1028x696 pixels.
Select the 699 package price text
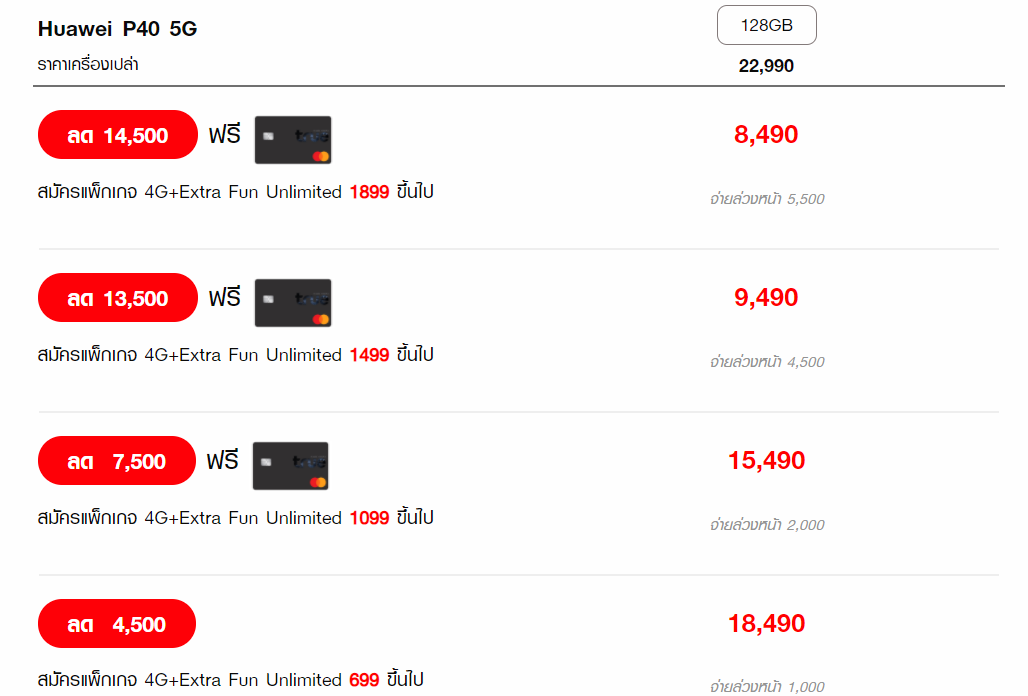pyautogui.click(x=364, y=680)
